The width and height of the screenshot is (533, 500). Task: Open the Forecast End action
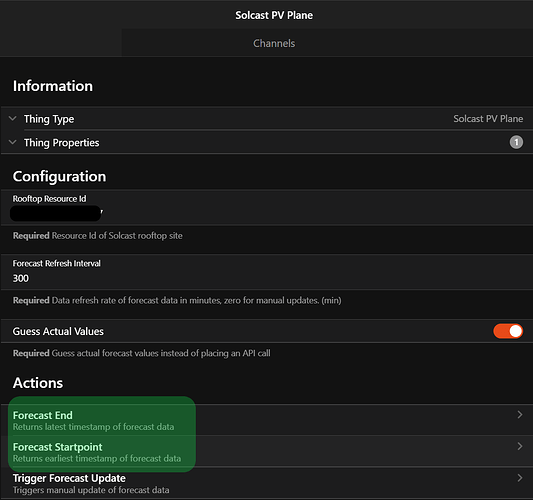coord(266,420)
